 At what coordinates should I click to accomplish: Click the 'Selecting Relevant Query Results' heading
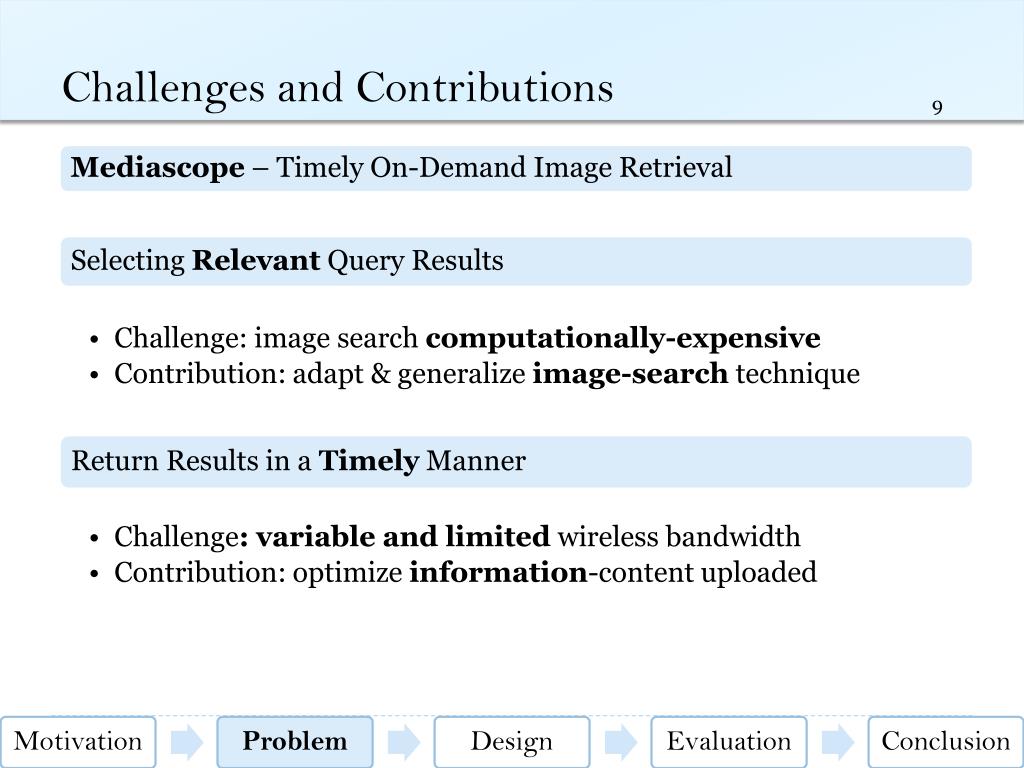tap(516, 261)
